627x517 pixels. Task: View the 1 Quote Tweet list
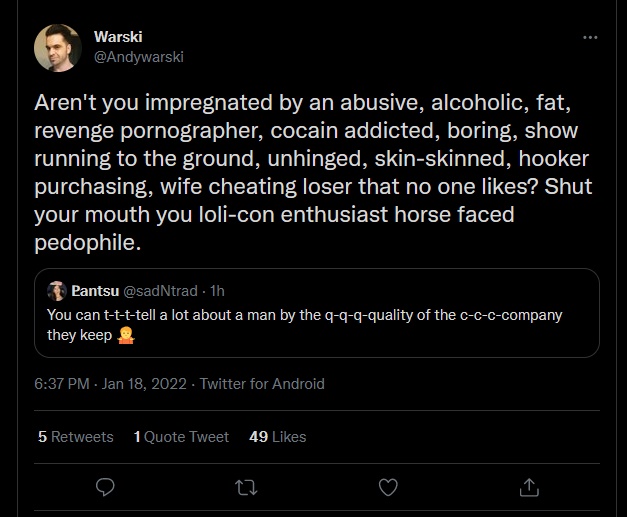[181, 437]
